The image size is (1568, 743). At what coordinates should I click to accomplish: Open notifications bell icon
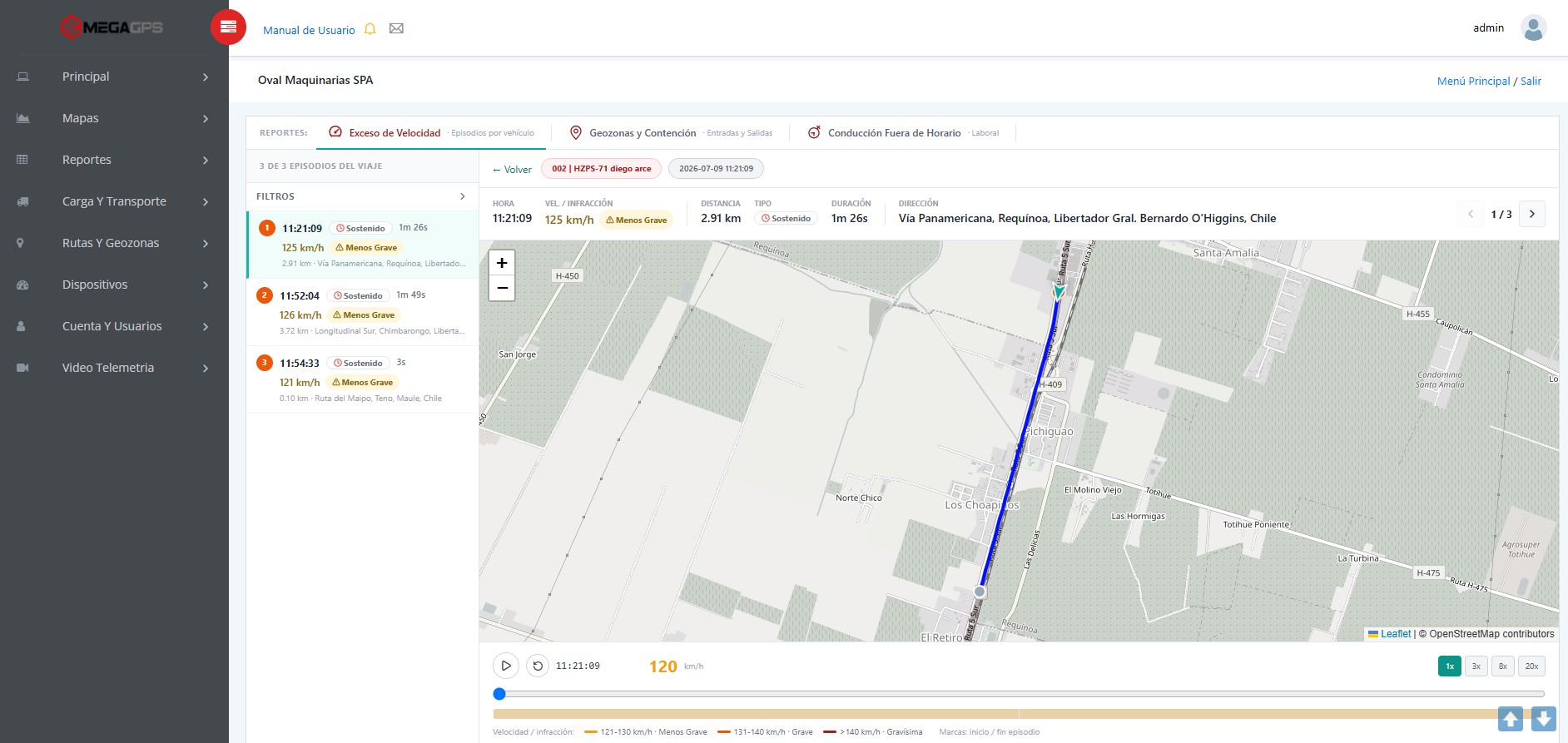370,29
